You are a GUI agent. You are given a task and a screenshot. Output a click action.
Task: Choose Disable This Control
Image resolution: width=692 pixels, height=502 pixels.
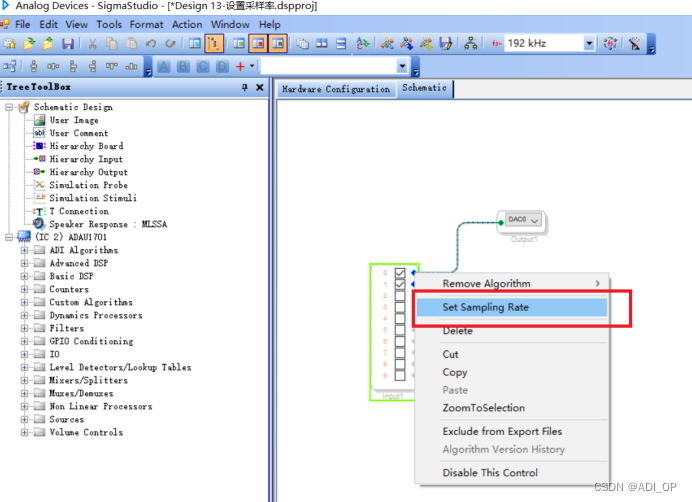click(x=511, y=473)
